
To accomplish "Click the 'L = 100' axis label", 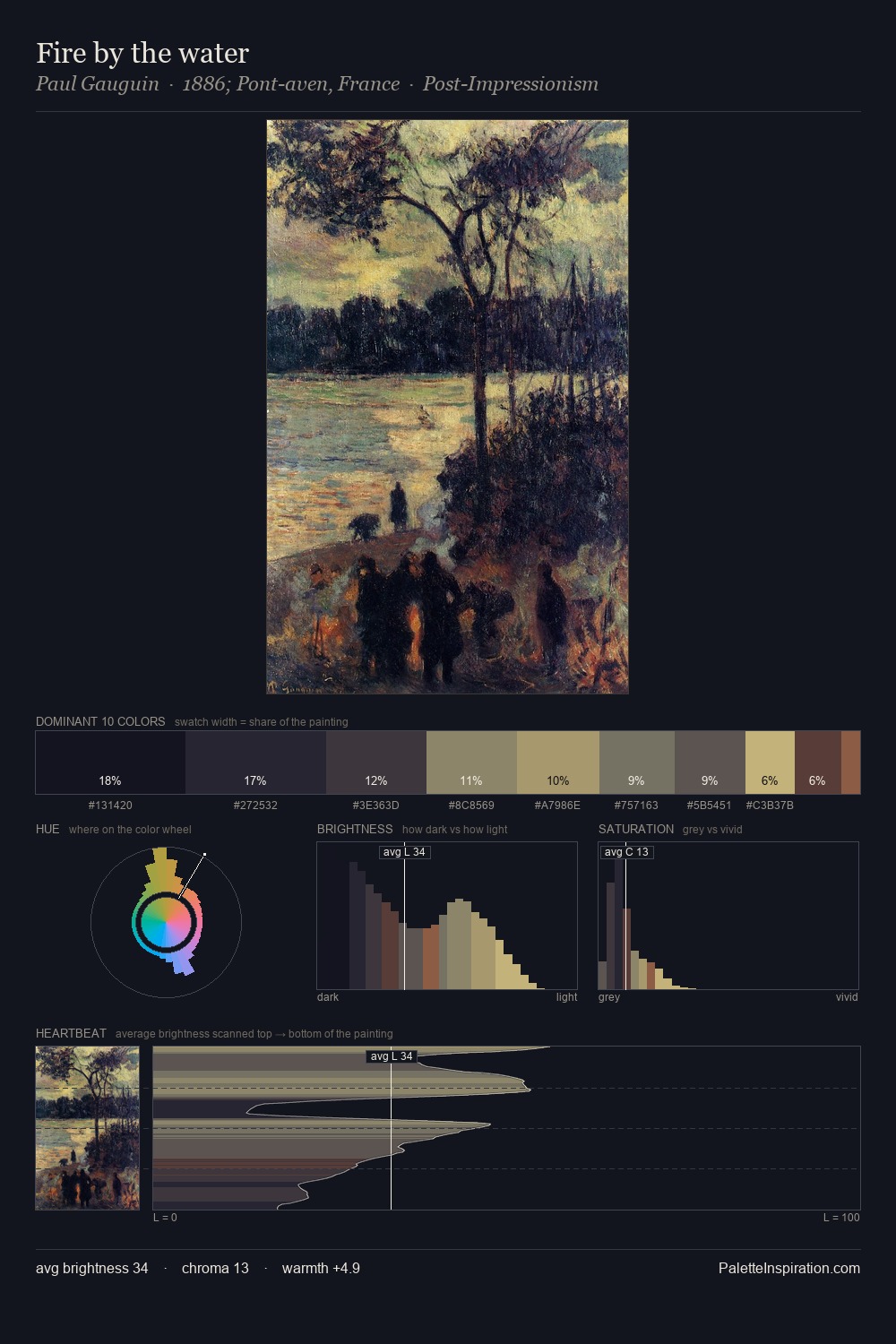I will (841, 1218).
